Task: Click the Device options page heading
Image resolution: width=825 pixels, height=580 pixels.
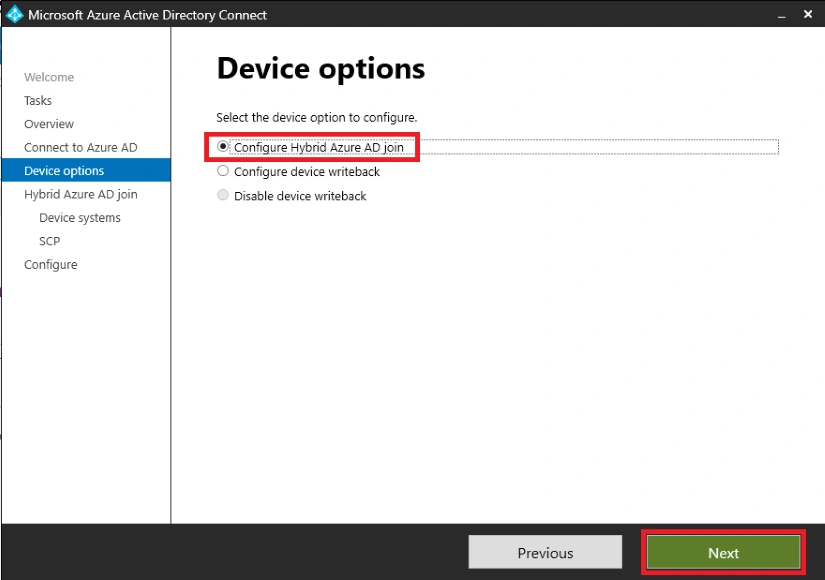Action: [320, 69]
